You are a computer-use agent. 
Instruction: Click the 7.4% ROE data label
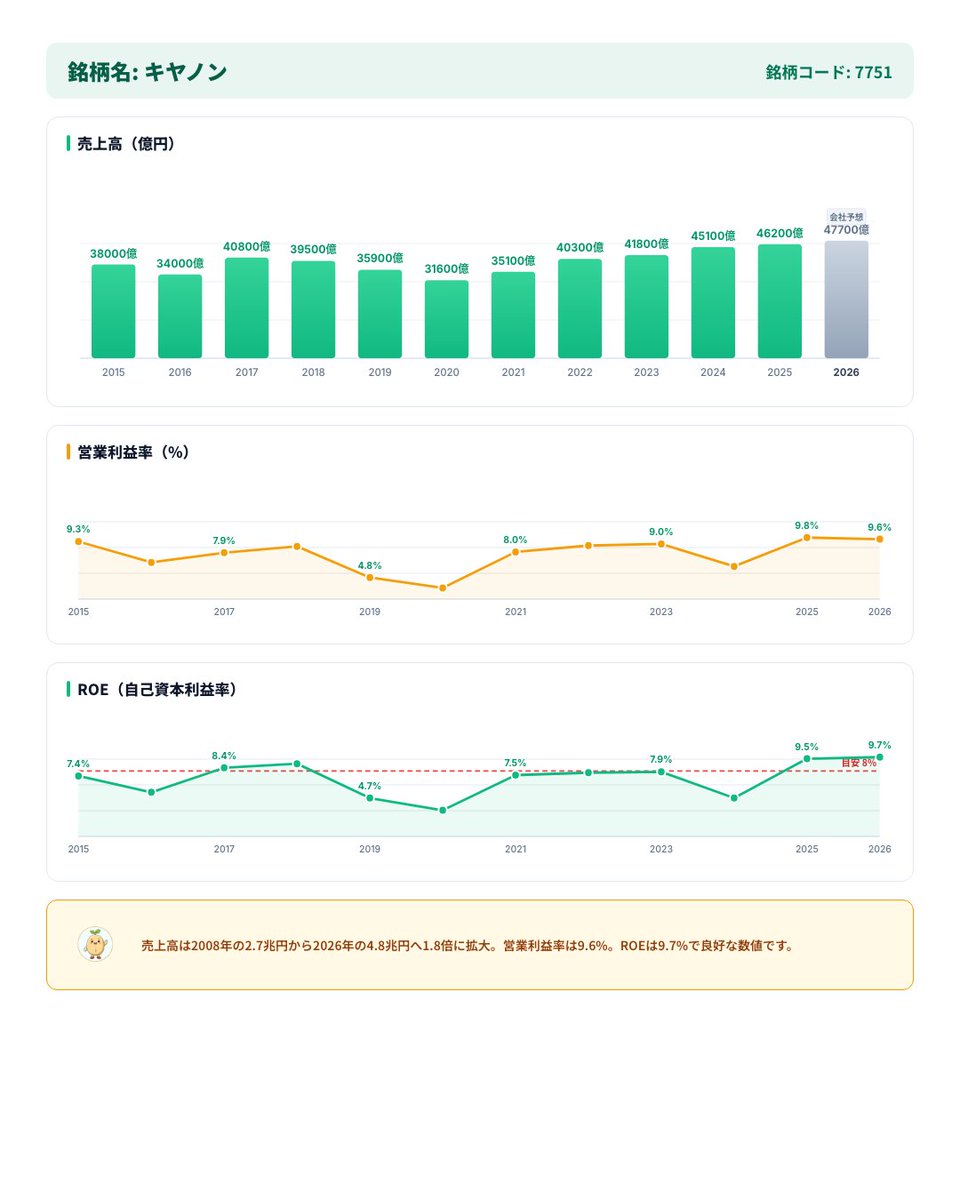(78, 763)
